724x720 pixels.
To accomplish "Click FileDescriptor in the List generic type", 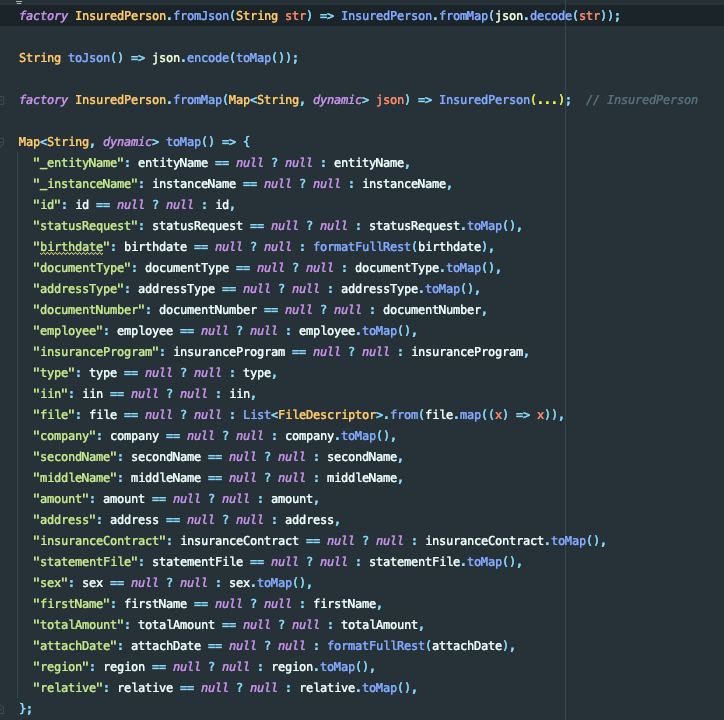I will coord(327,415).
